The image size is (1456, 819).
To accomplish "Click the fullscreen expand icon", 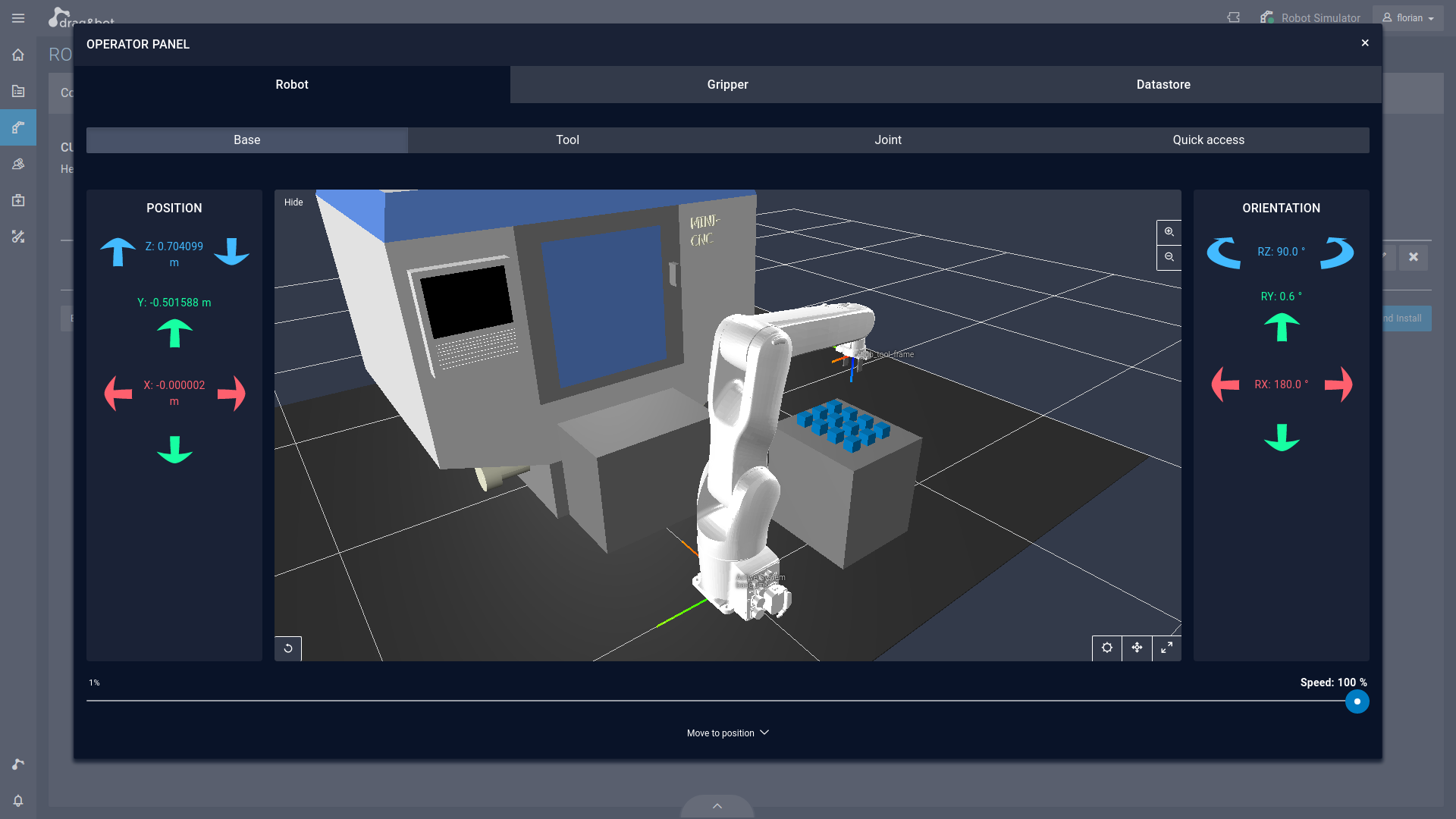I will [x=1167, y=647].
